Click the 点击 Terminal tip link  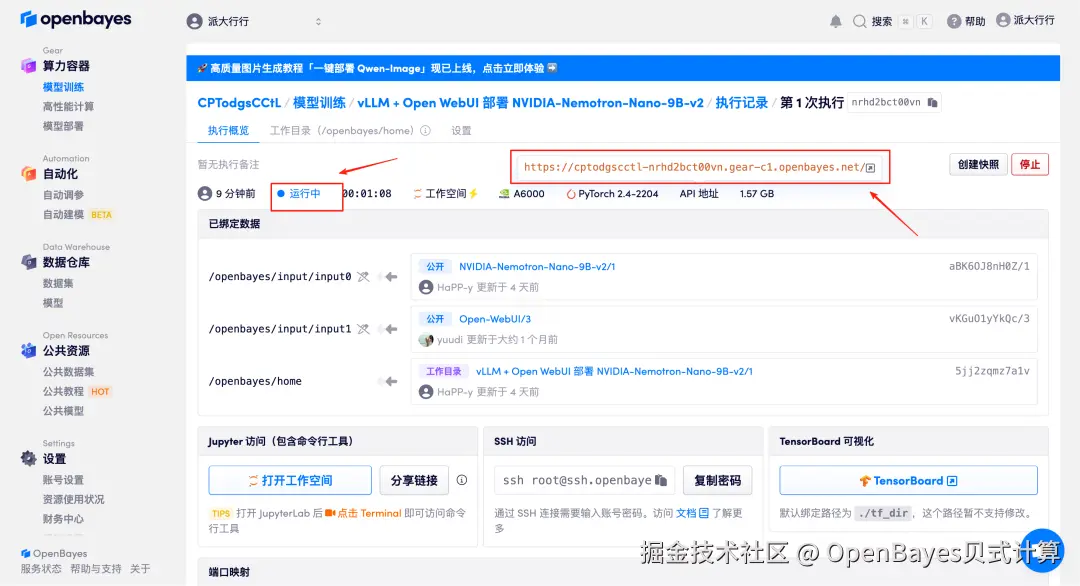tap(369, 513)
